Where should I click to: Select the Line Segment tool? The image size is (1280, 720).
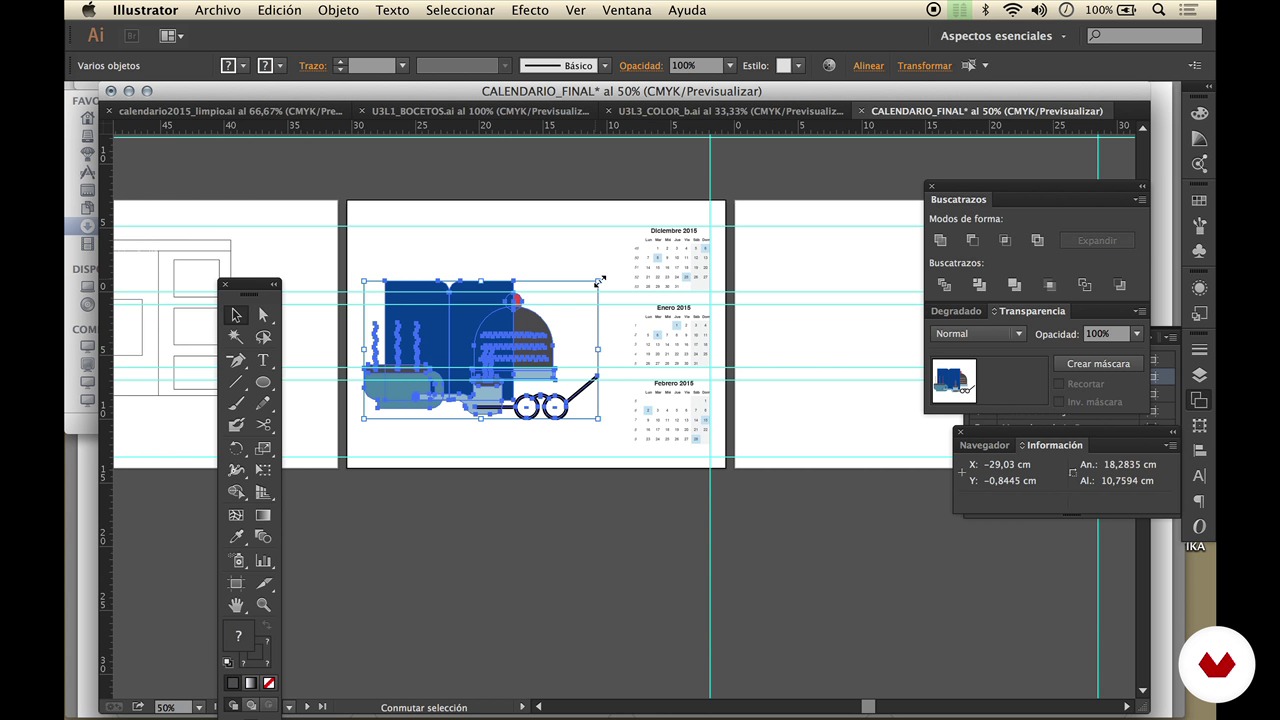[236, 382]
